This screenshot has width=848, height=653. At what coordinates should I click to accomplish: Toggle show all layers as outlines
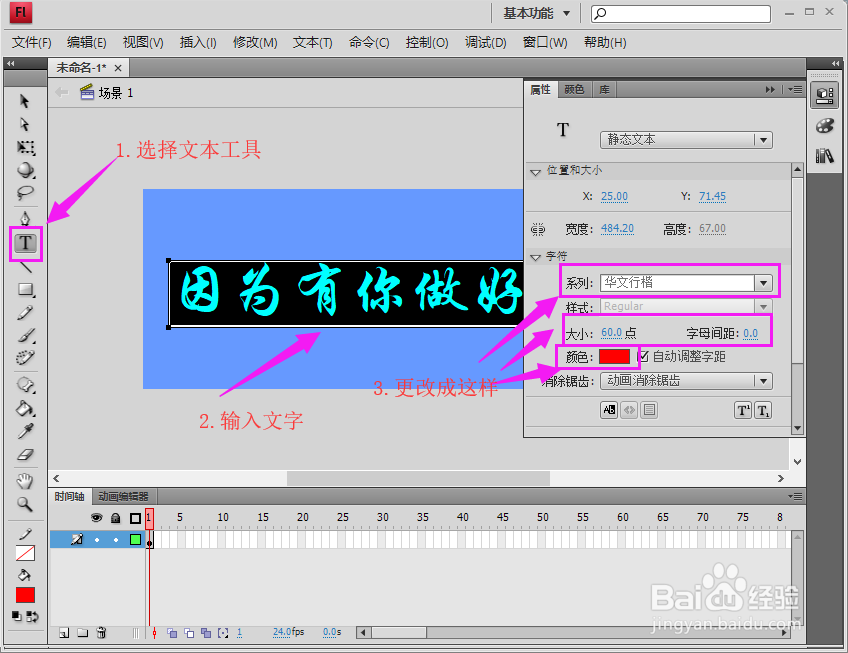click(x=135, y=518)
